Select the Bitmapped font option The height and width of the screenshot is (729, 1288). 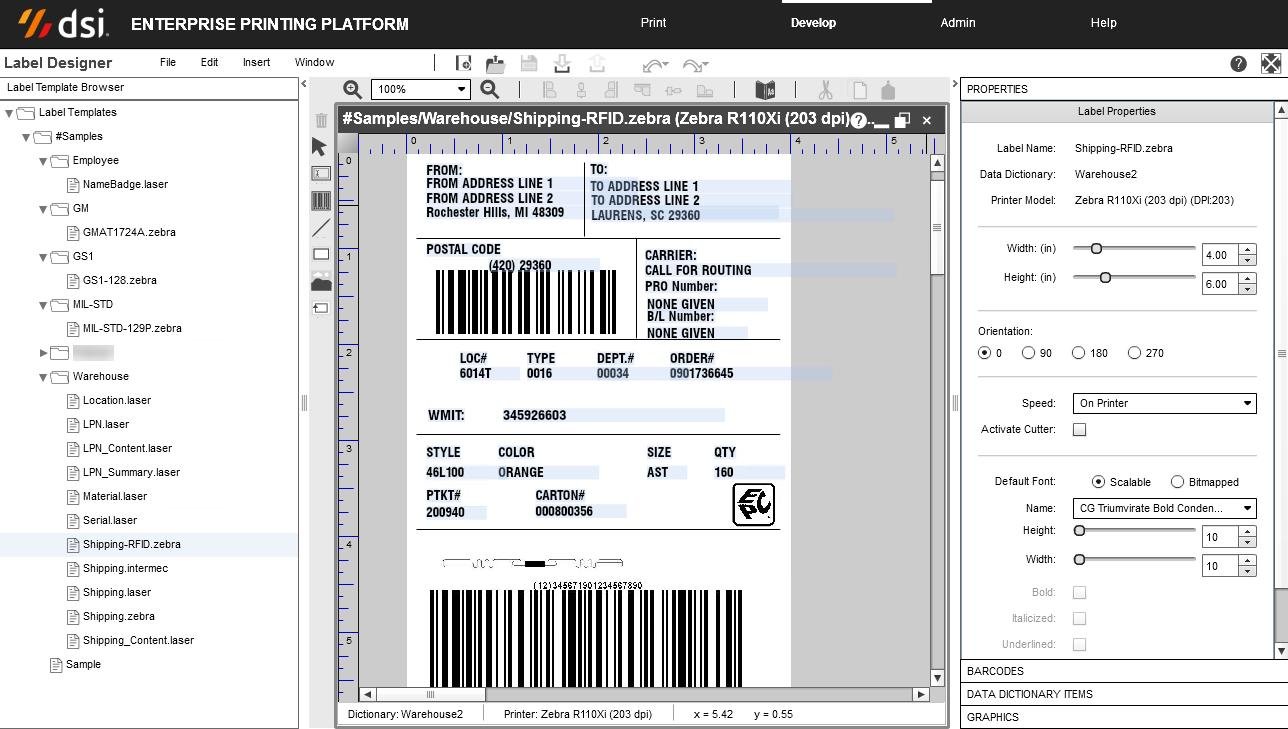point(1177,482)
